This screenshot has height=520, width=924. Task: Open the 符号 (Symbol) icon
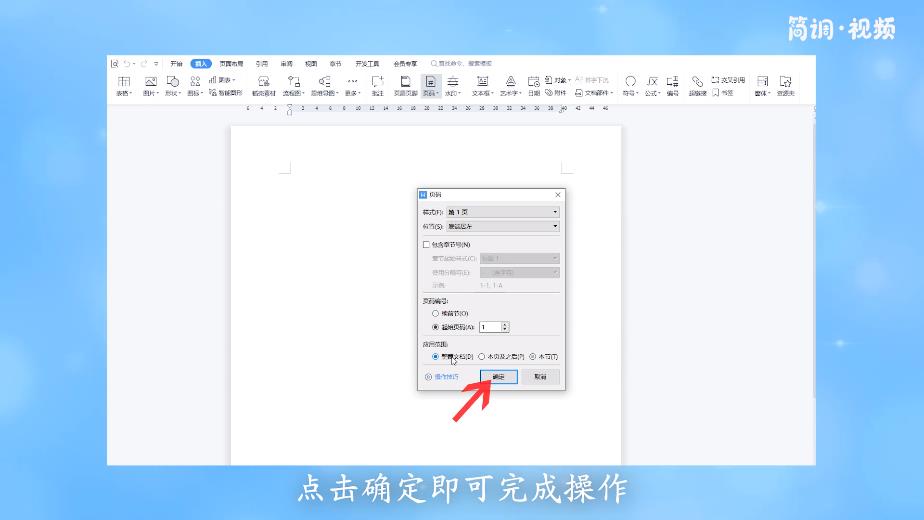click(x=630, y=84)
